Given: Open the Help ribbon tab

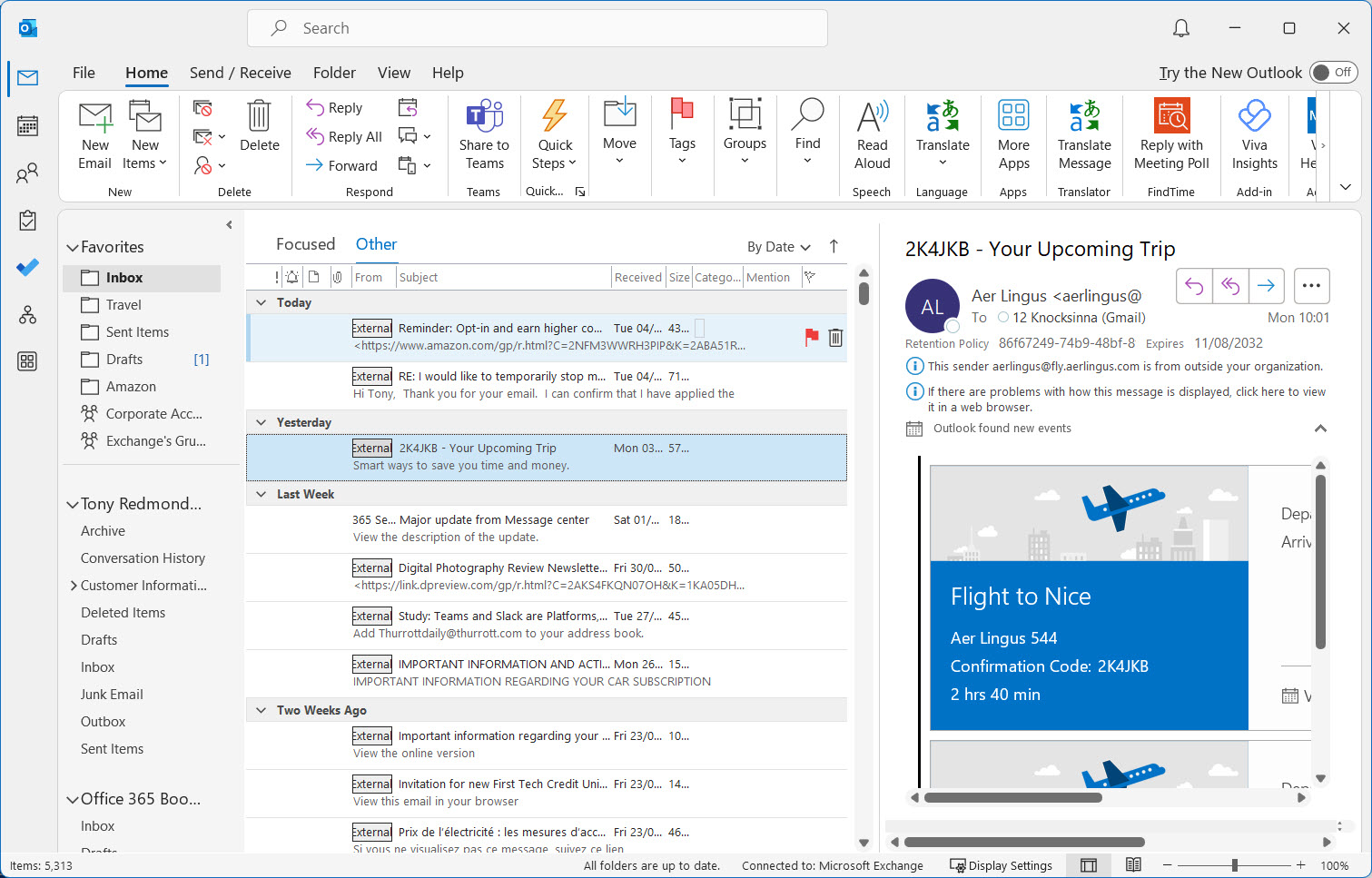Looking at the screenshot, I should 448,73.
